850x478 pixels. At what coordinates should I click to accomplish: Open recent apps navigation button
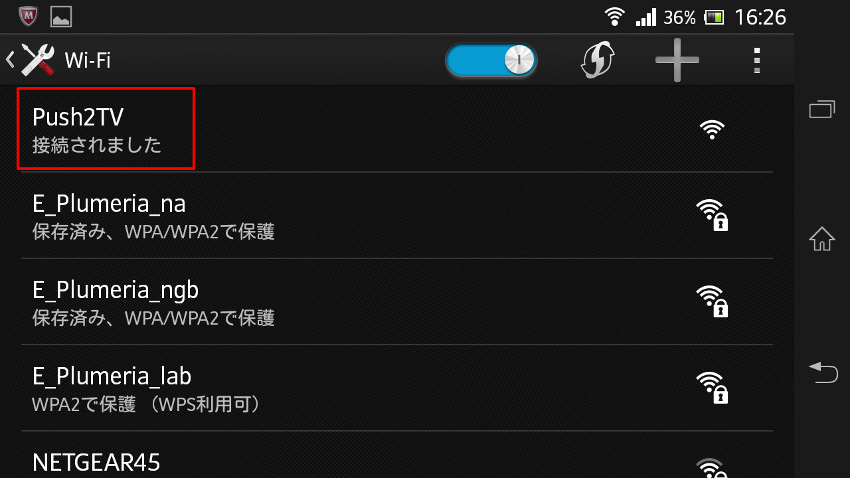coord(822,109)
